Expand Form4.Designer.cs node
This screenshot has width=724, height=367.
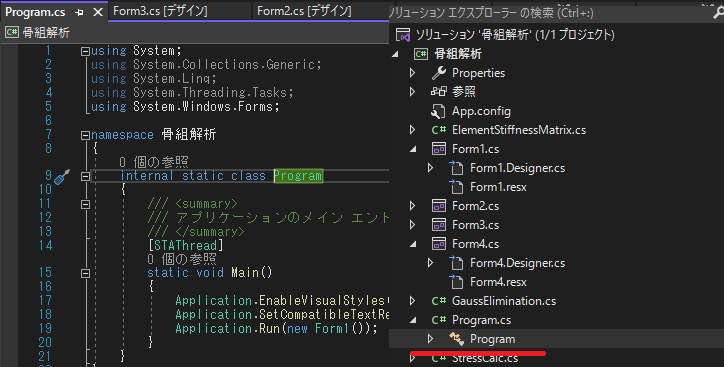tap(430, 263)
